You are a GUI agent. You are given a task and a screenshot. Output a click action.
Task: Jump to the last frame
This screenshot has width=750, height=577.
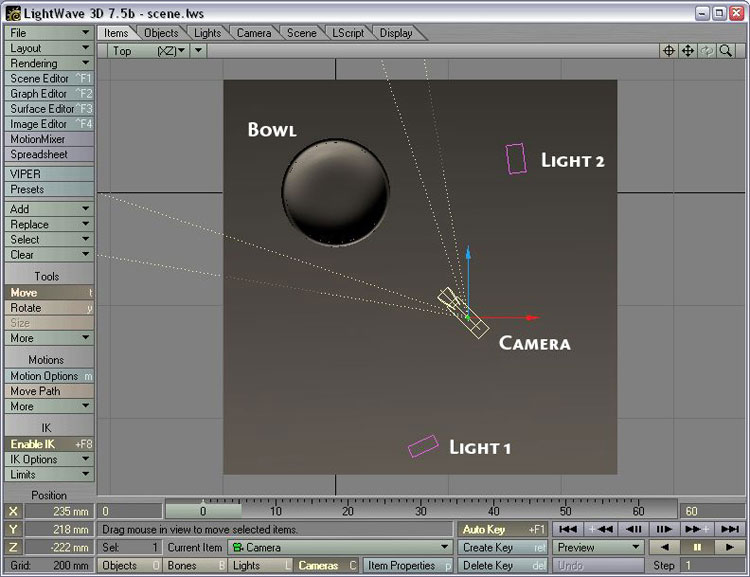(730, 529)
